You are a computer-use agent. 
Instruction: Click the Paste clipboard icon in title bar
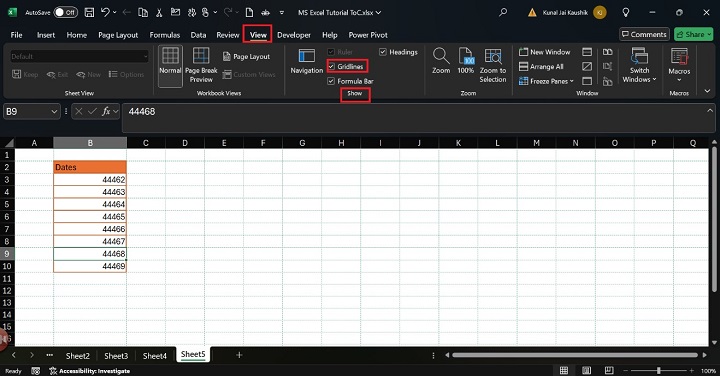coord(143,13)
